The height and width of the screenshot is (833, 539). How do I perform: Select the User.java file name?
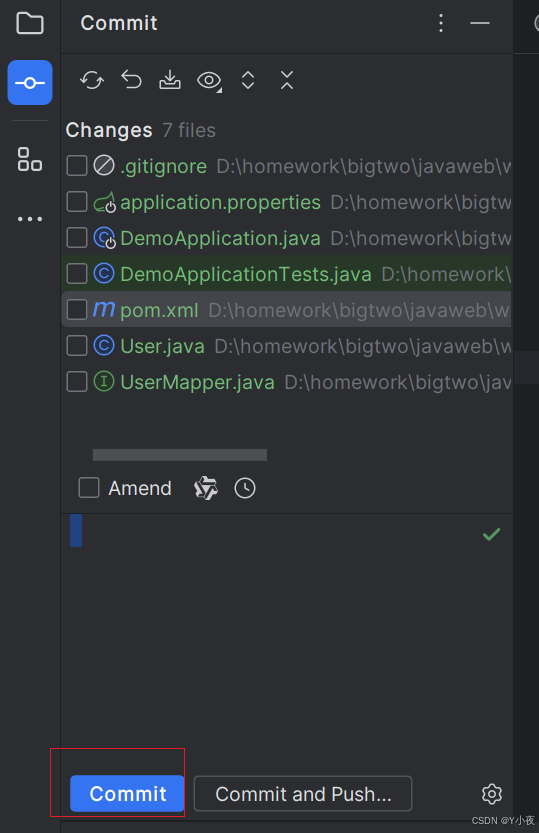[x=162, y=347]
